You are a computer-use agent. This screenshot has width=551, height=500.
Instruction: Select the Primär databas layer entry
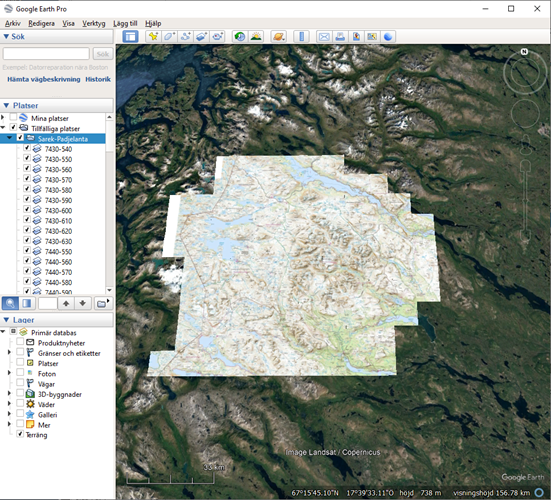tap(53, 332)
